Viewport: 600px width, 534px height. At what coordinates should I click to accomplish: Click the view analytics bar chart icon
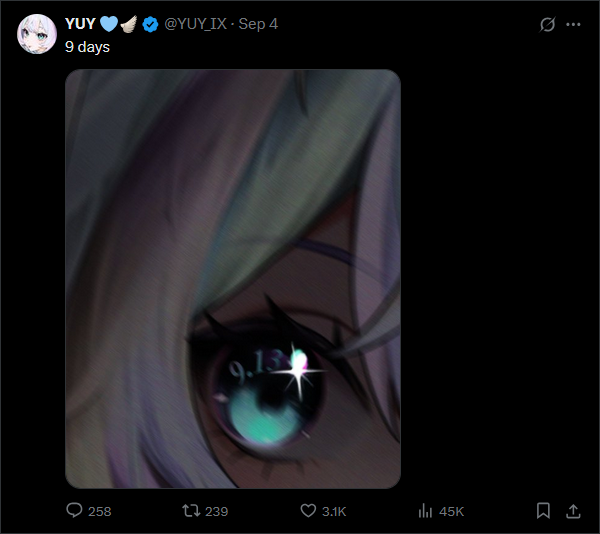pyautogui.click(x=425, y=511)
